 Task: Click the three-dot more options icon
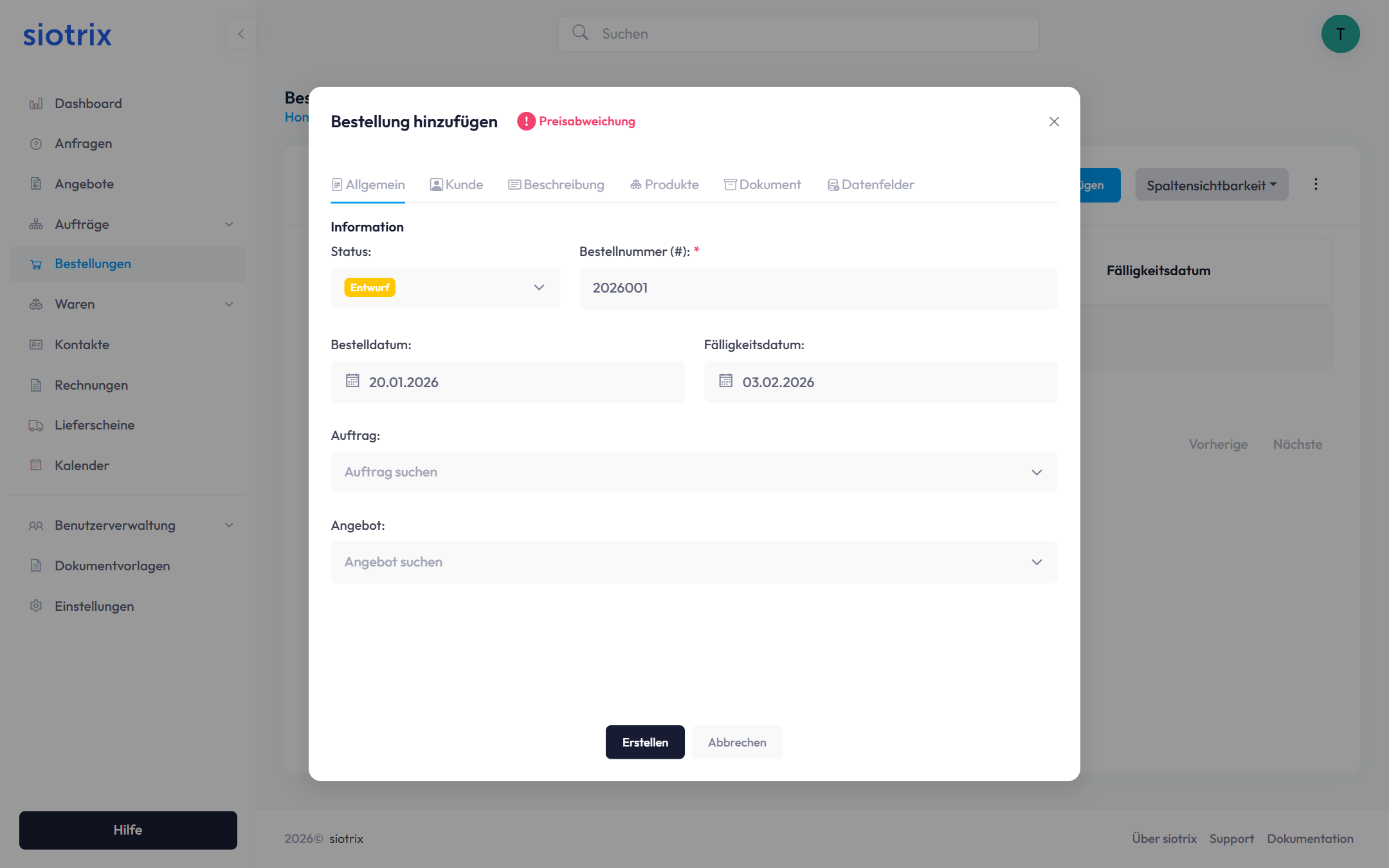point(1316,185)
